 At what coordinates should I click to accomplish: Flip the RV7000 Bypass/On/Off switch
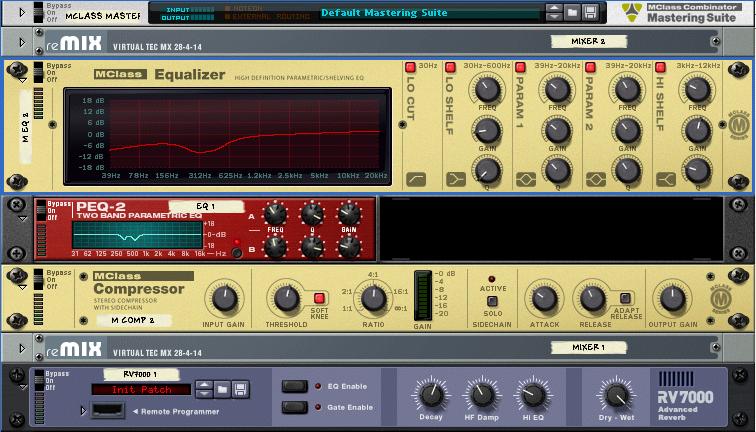(x=38, y=380)
